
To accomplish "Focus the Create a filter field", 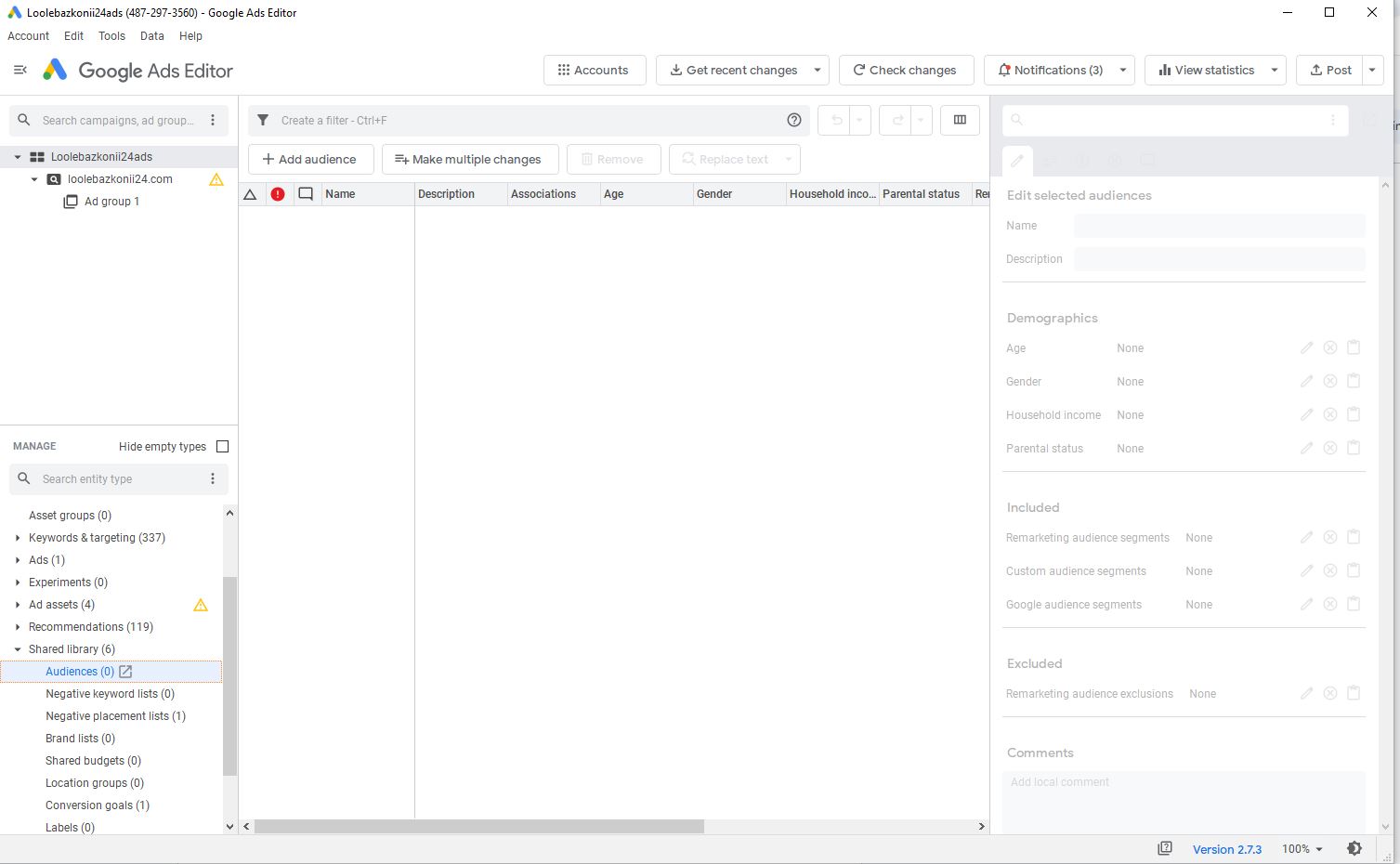I will (x=530, y=120).
